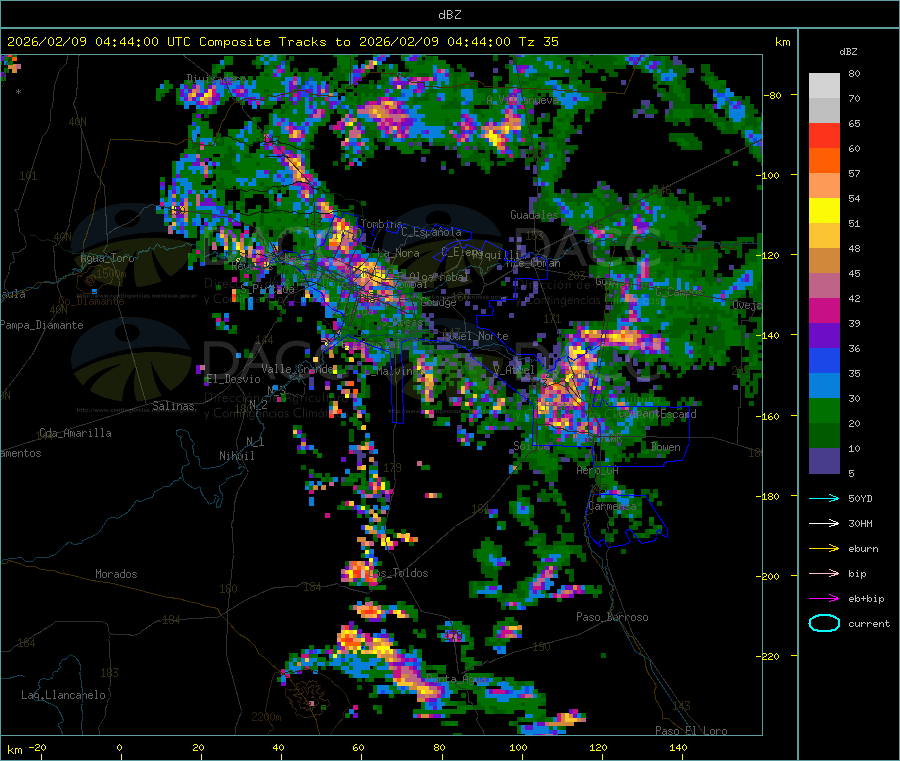Click the -200 km tick on right axis
The height and width of the screenshot is (761, 900).
tap(767, 576)
